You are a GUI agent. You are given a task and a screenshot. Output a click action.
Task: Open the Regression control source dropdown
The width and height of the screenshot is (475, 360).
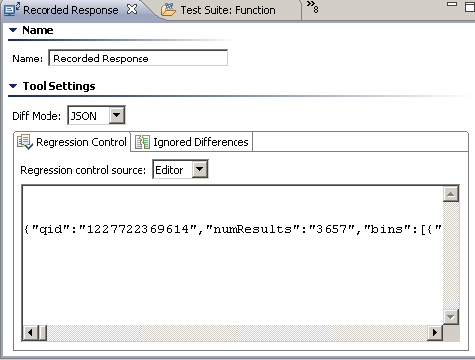pos(200,169)
